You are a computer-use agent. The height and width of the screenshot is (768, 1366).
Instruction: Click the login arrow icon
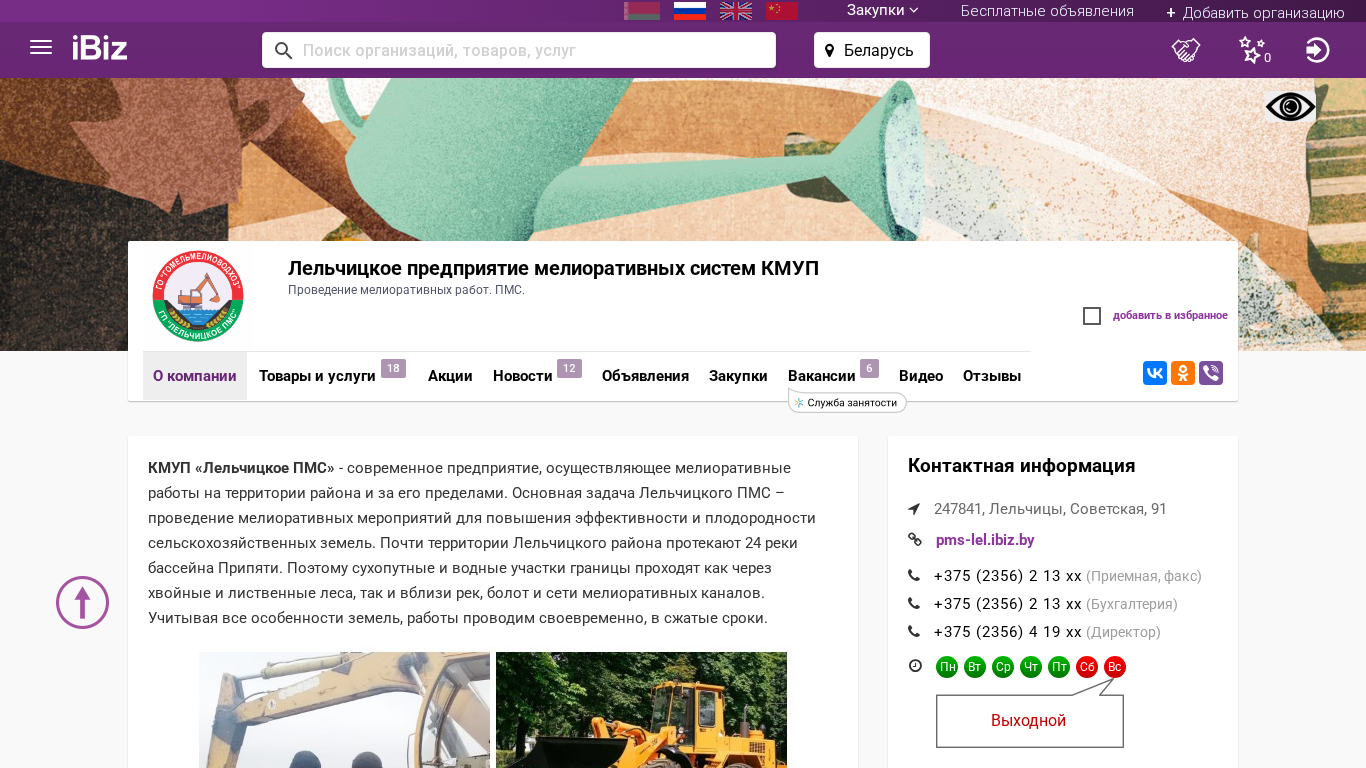[1318, 50]
